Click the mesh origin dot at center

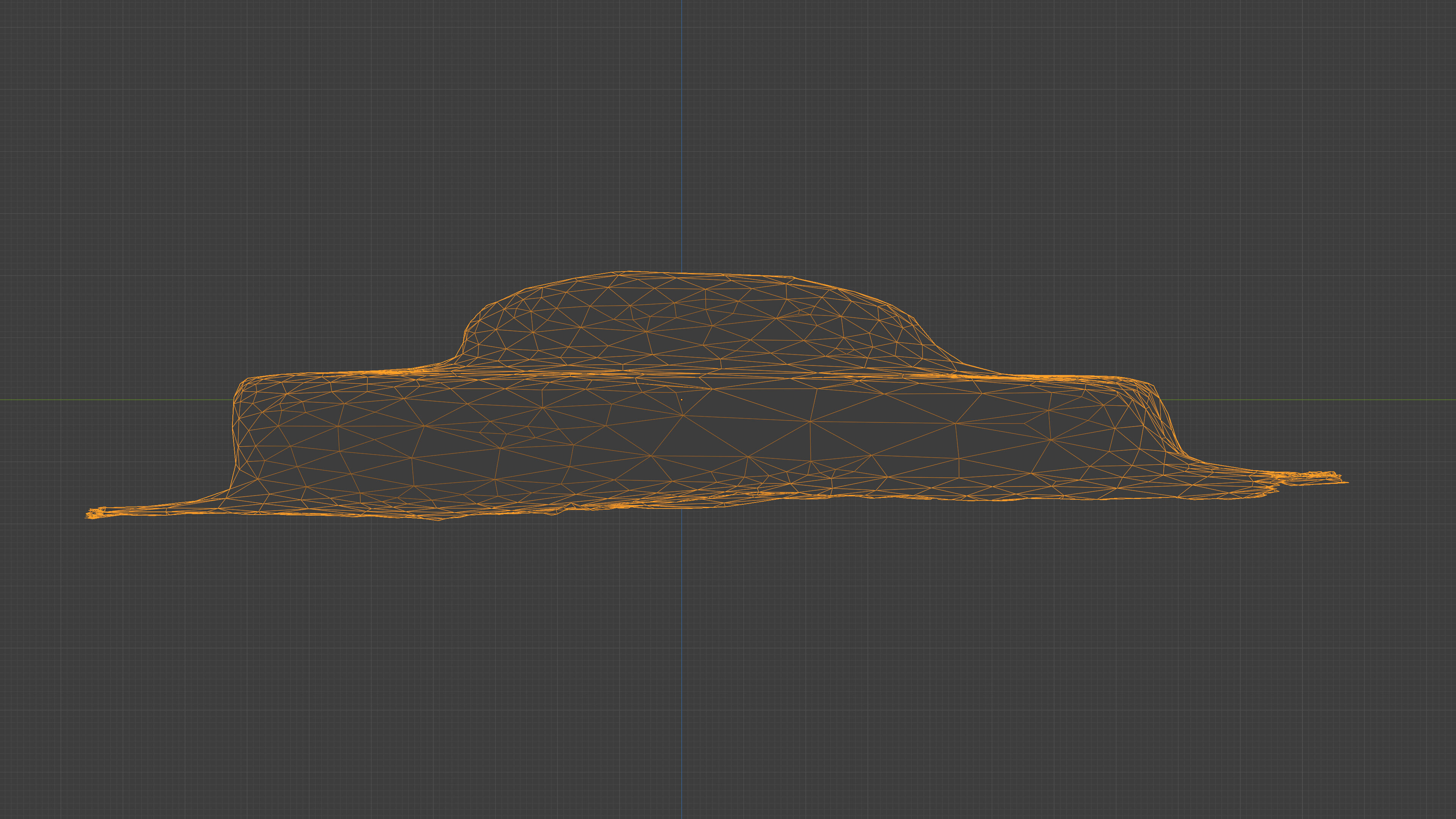click(681, 400)
